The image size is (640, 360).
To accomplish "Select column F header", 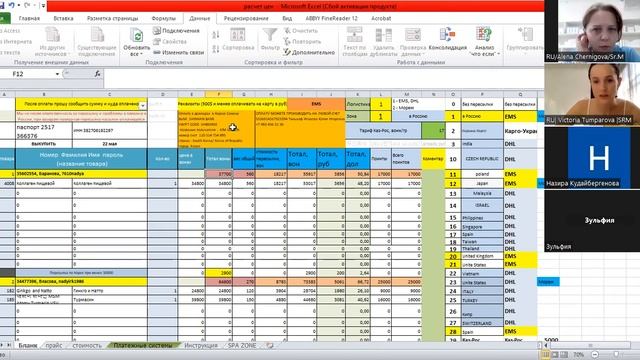I will [218, 94].
